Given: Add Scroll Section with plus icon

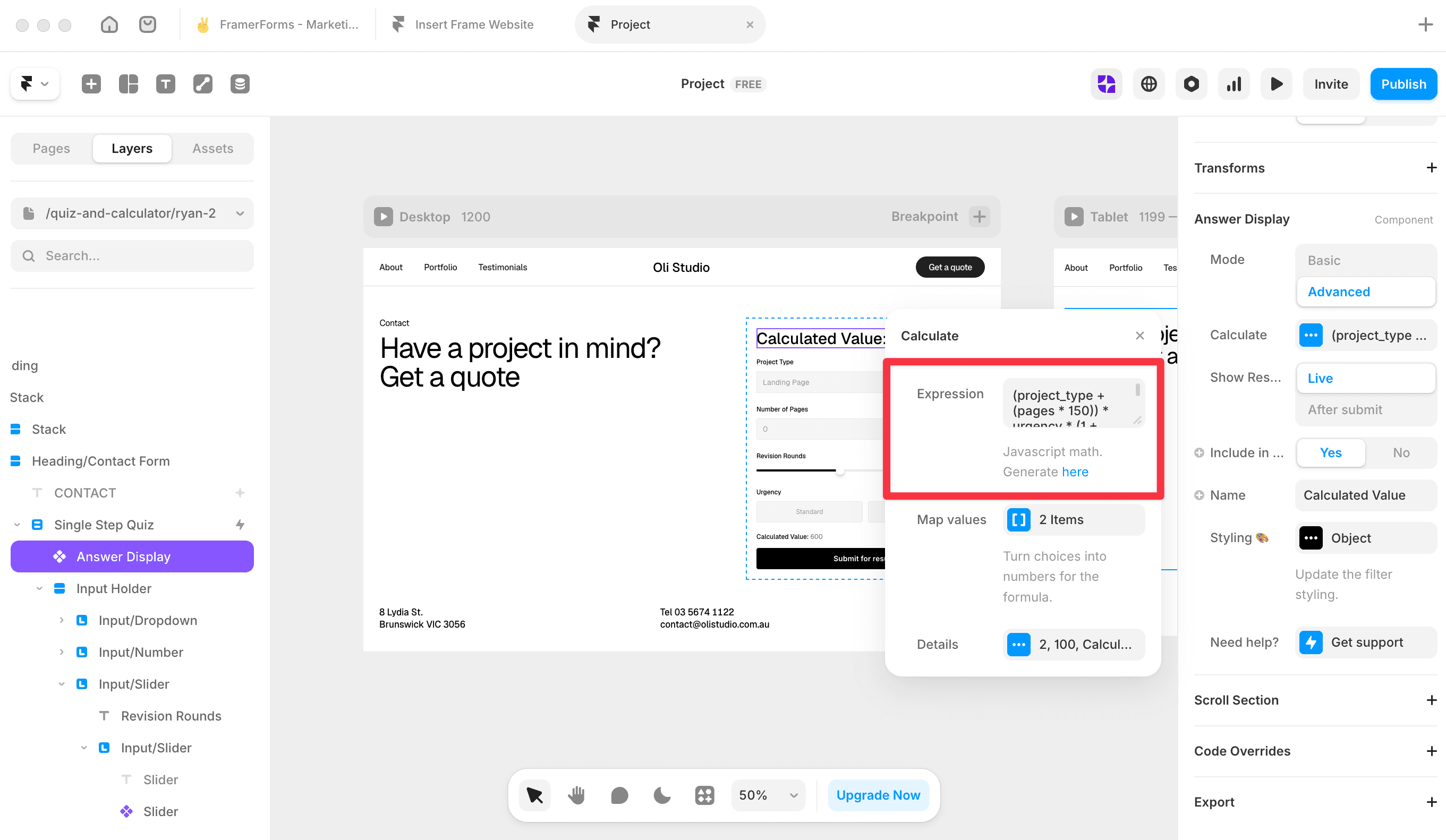Looking at the screenshot, I should tap(1432, 700).
